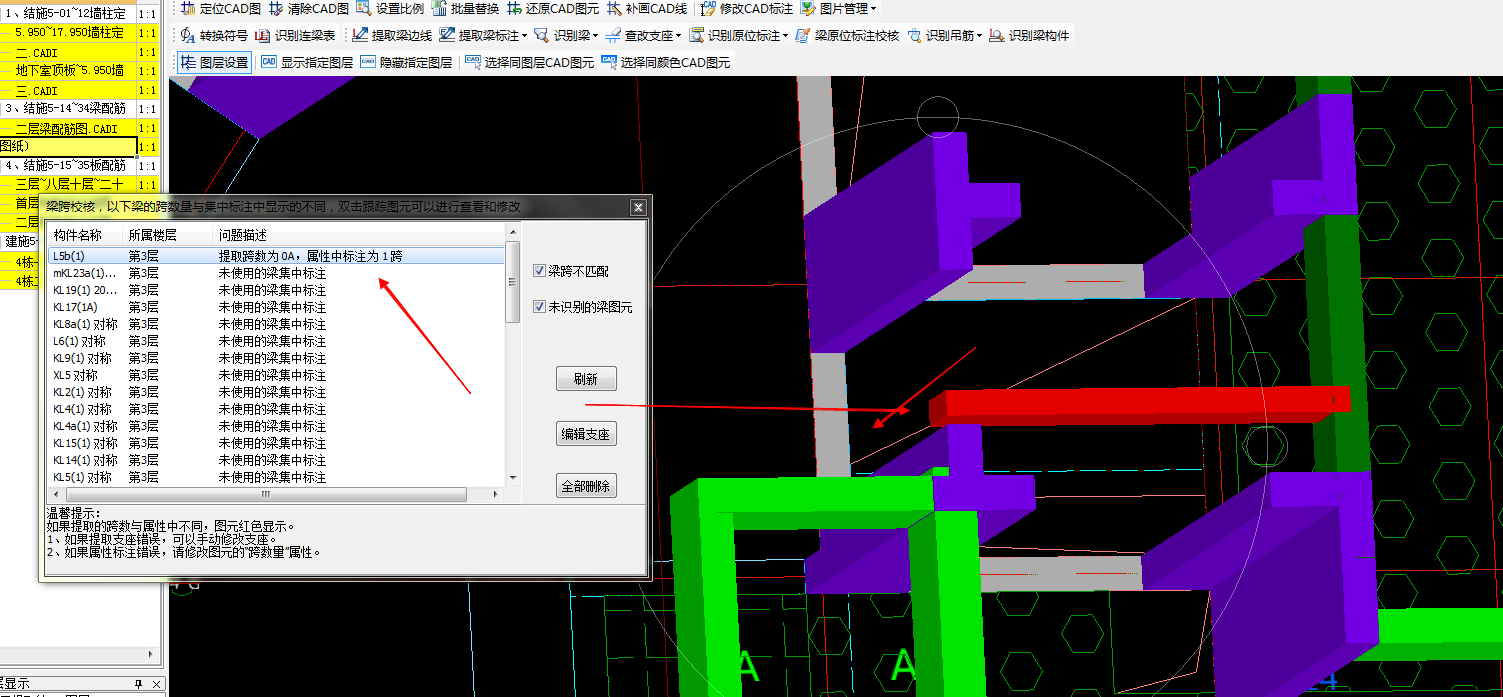Select the KL17(1A) row
Screen dimensions: 1503x697
[x=277, y=307]
